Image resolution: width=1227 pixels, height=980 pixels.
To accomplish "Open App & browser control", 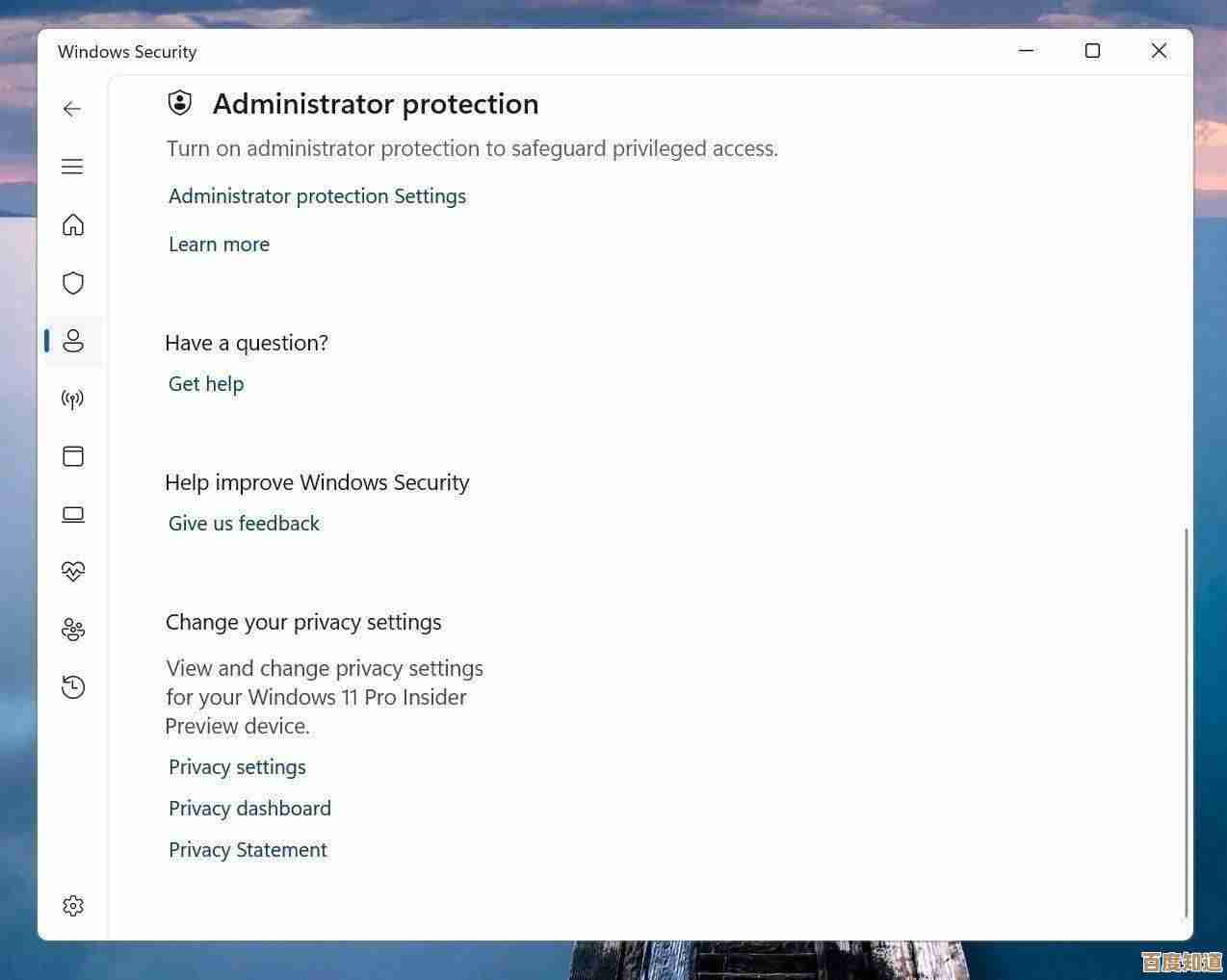I will click(x=73, y=456).
